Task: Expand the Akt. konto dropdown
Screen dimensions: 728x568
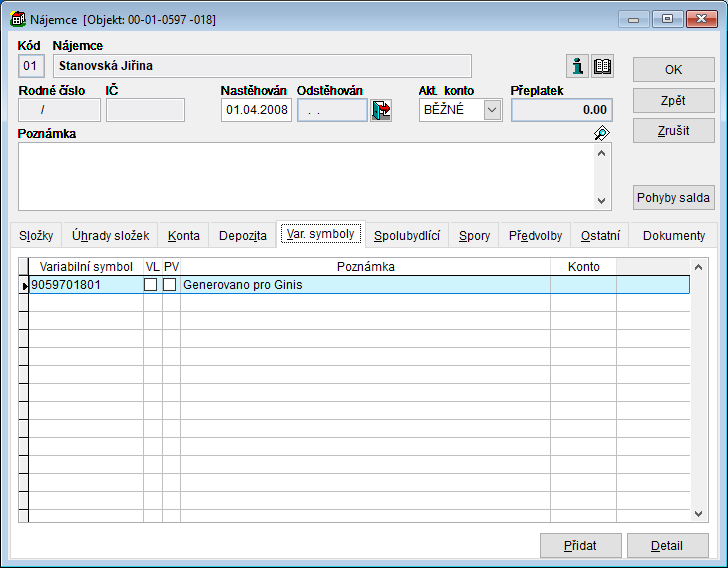Action: click(x=492, y=110)
